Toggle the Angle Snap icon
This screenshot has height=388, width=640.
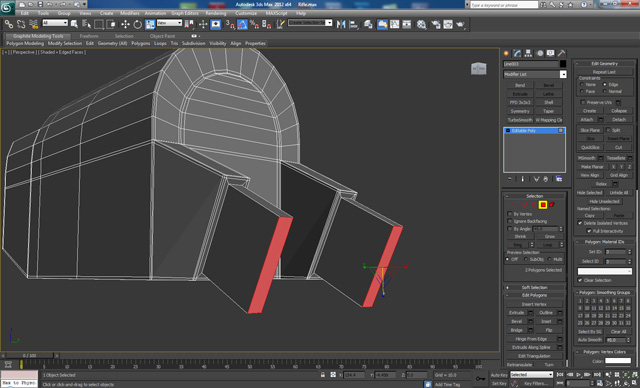pyautogui.click(x=242, y=24)
